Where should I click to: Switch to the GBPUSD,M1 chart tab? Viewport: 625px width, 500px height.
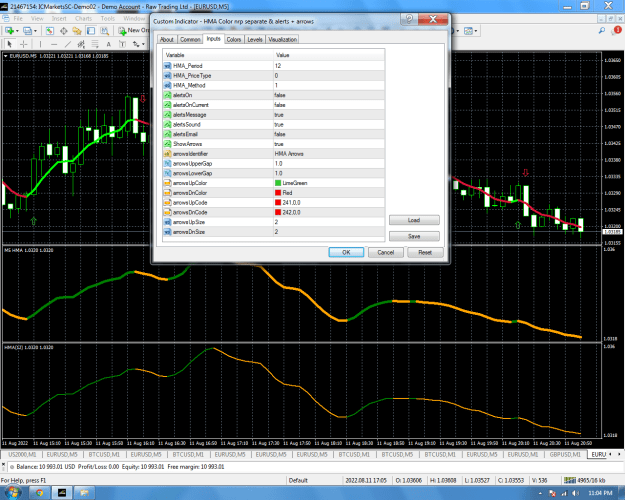[x=565, y=455]
